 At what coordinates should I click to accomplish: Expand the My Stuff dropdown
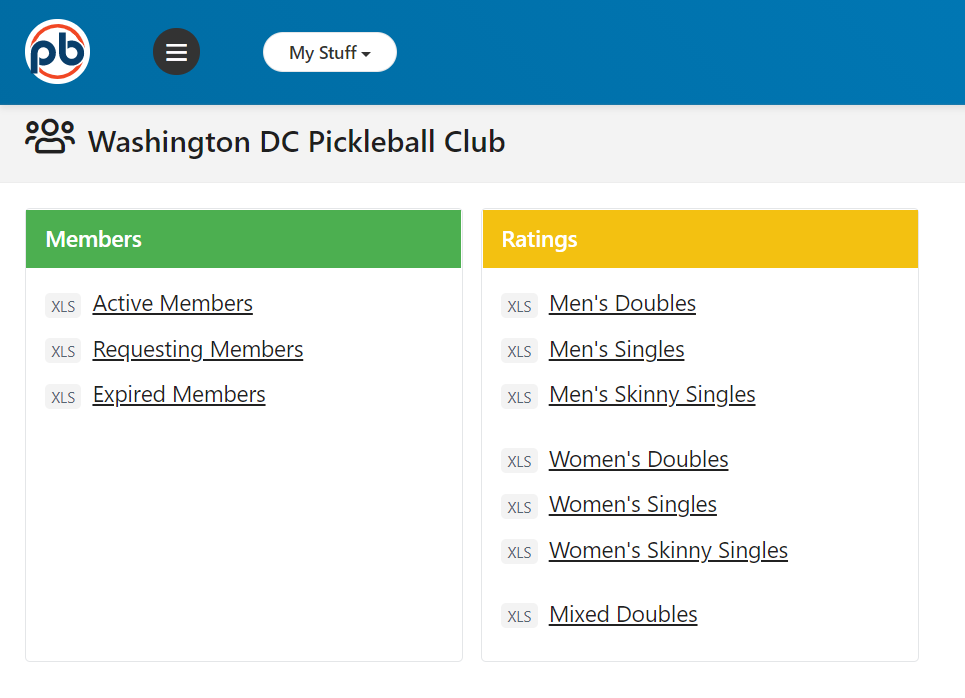click(329, 53)
